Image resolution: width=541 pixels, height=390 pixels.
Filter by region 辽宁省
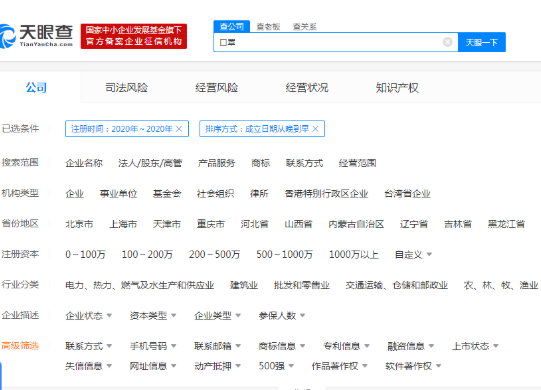(414, 224)
